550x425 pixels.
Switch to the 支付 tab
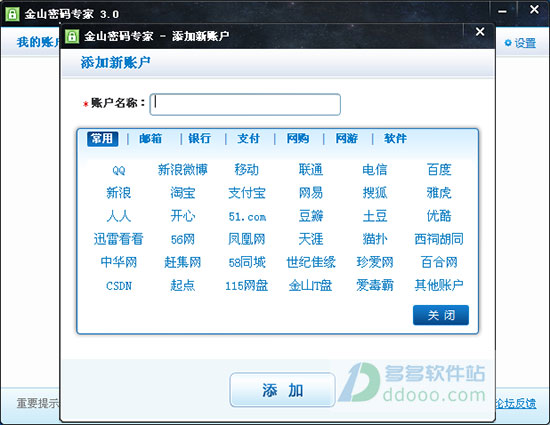tap(248, 139)
